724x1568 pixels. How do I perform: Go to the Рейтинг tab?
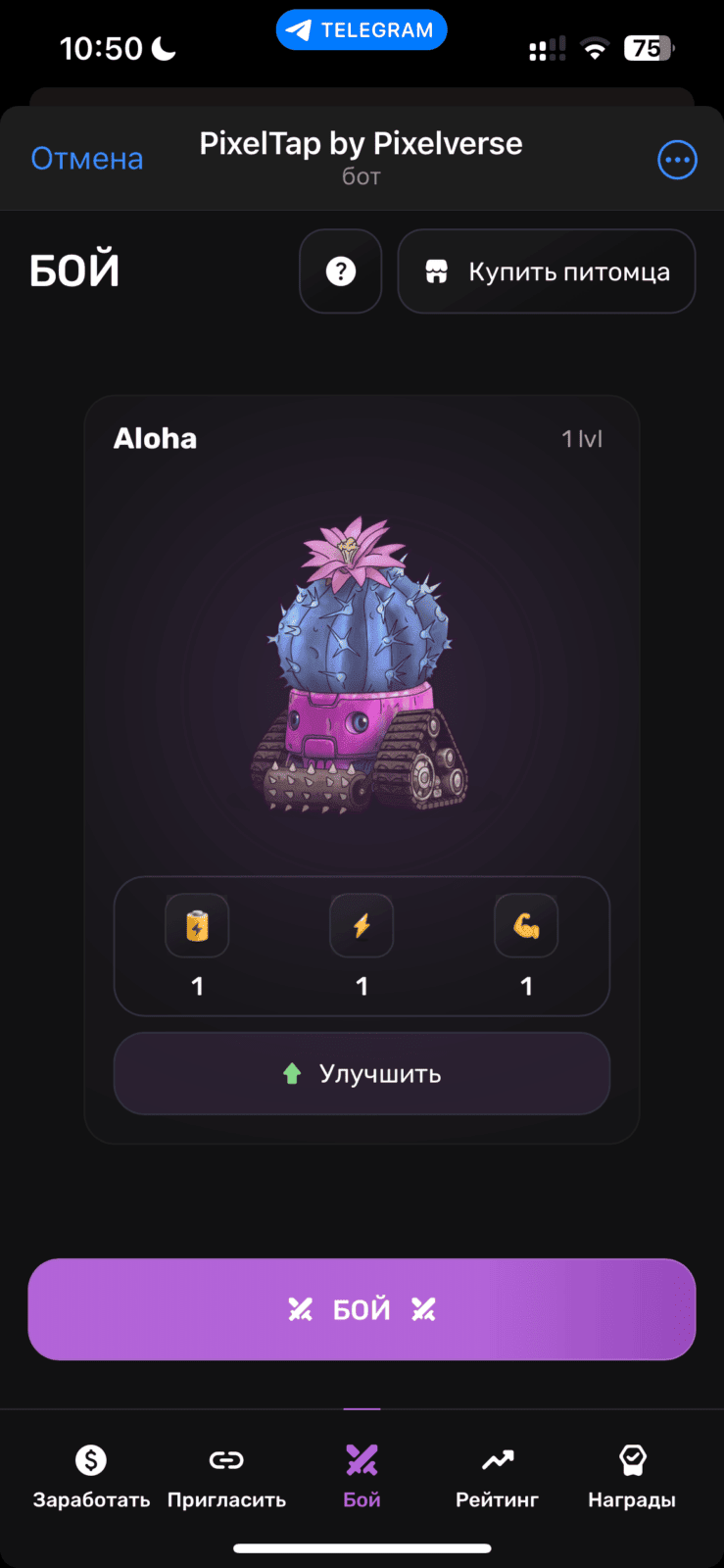[x=497, y=1478]
